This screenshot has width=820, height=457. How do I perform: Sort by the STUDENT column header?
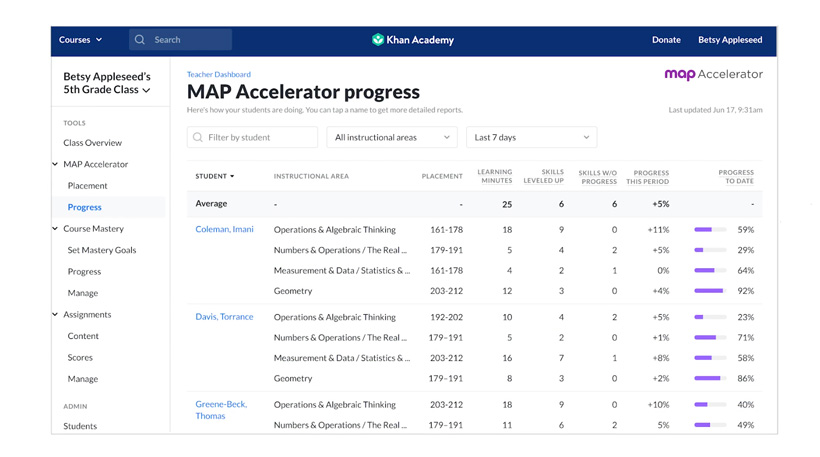(214, 176)
